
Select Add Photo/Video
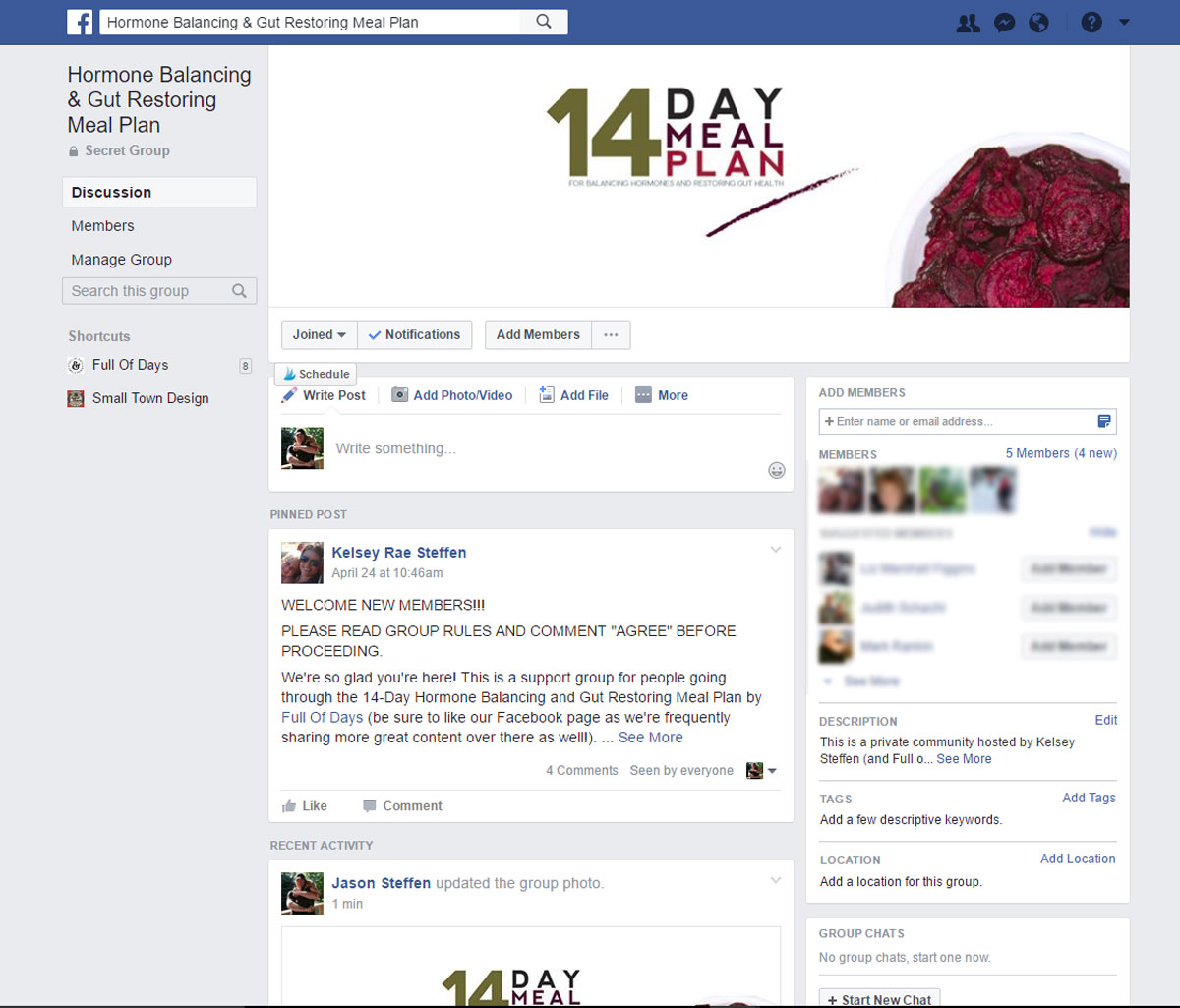point(452,395)
